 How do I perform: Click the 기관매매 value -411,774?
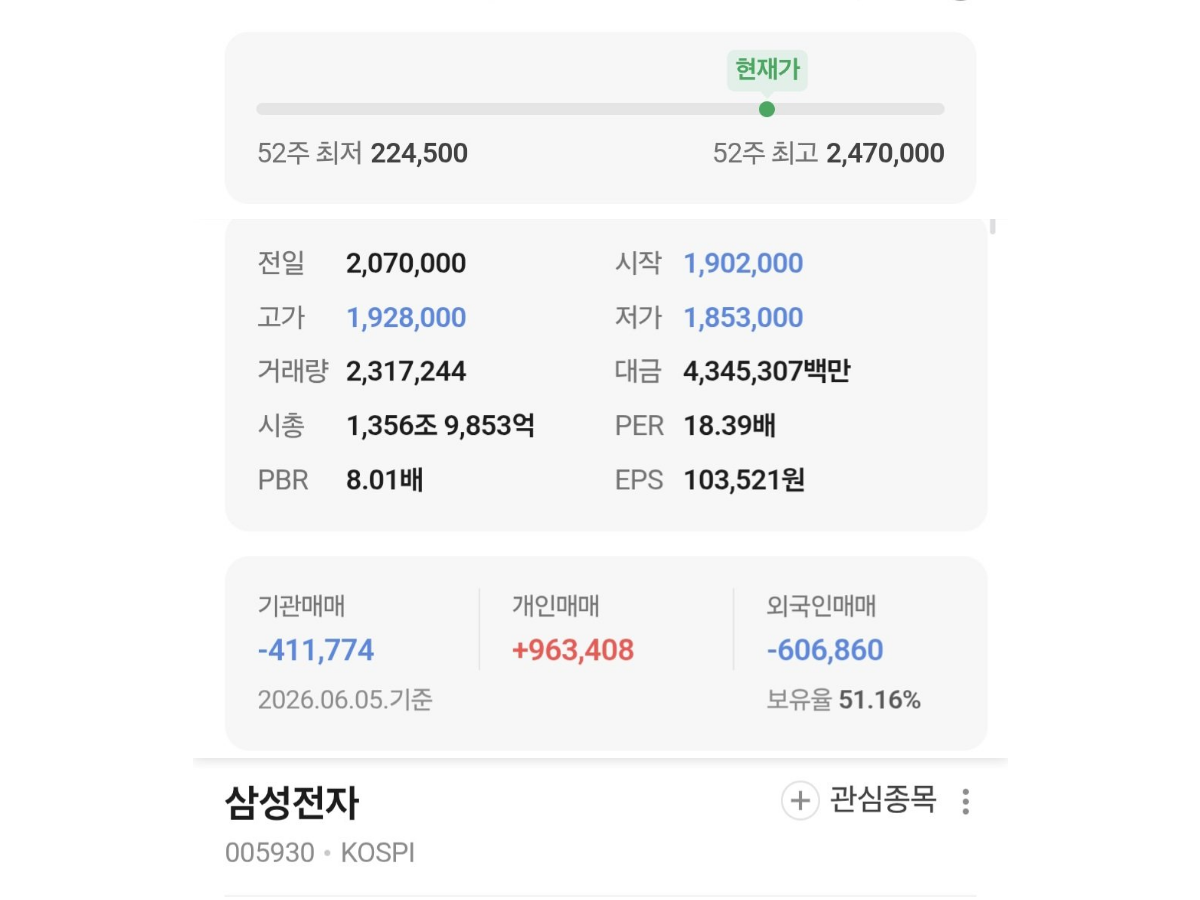(316, 651)
